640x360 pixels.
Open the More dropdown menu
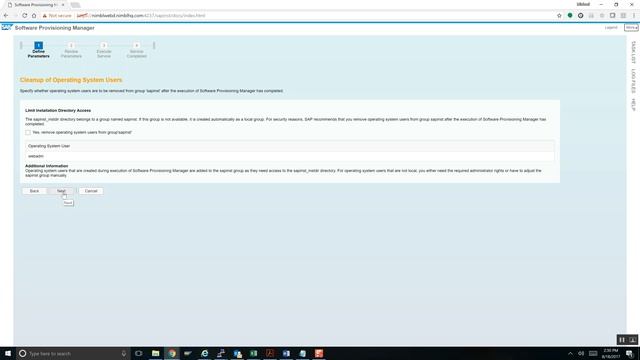[x=631, y=27]
